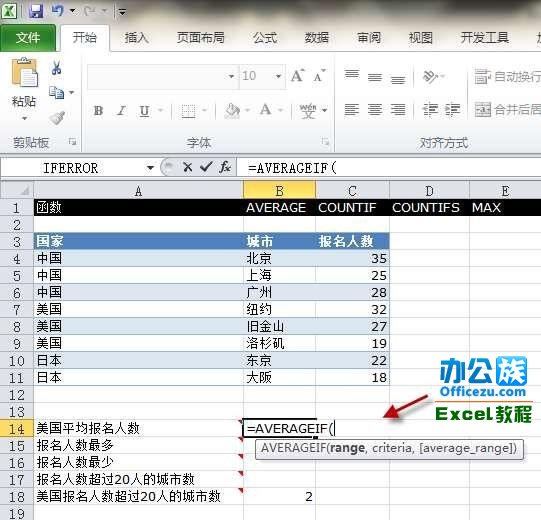Click cell 美国平均报名人数
Image resolution: width=541 pixels, height=520 pixels.
pos(138,428)
